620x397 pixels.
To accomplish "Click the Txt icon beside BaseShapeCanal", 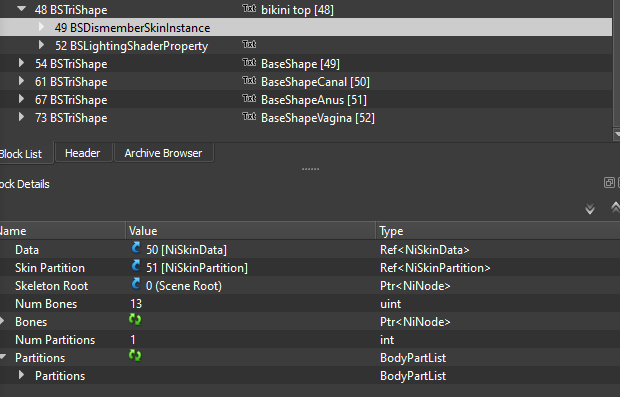I will coord(249,80).
